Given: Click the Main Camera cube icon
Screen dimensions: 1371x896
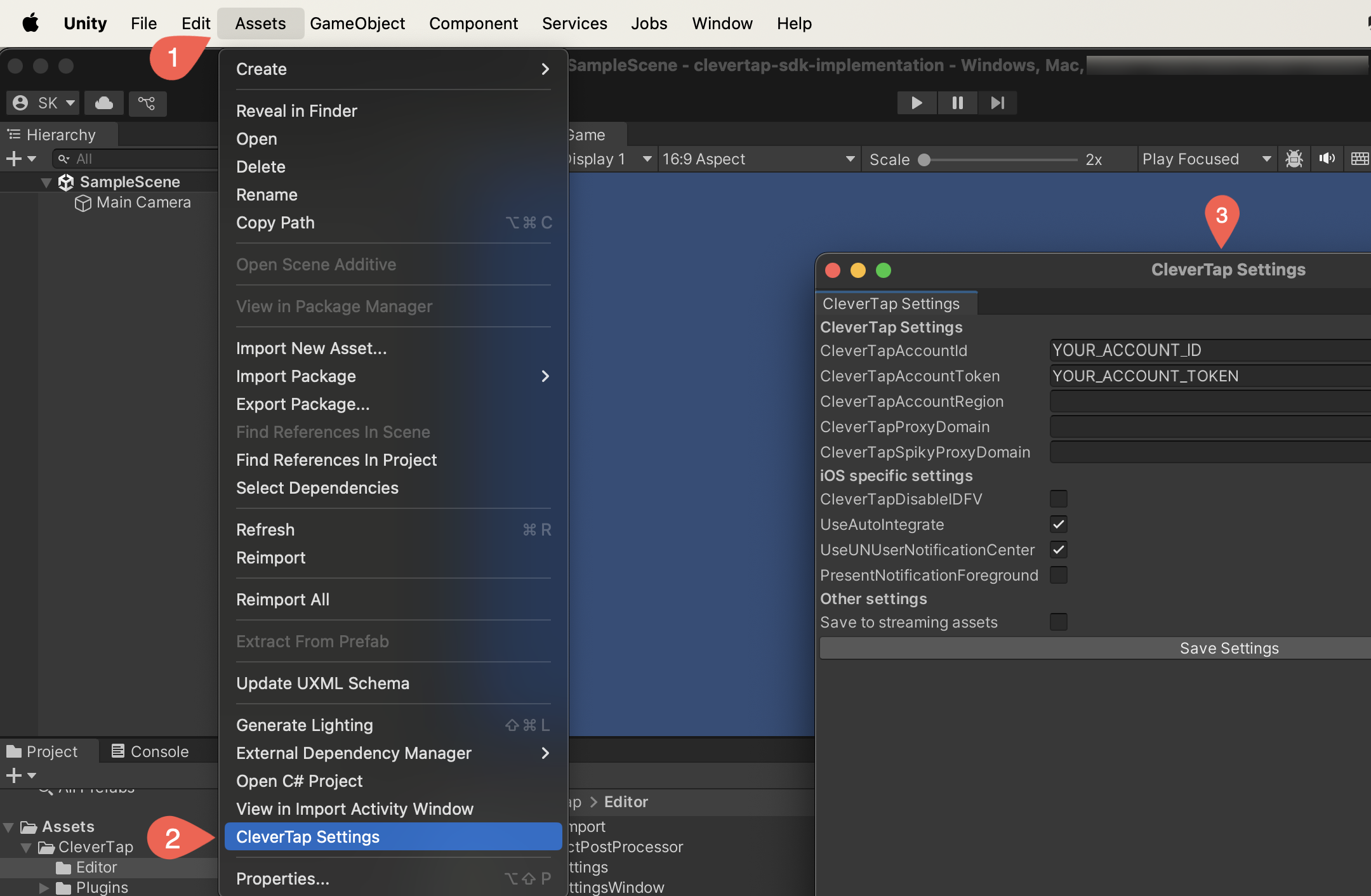Looking at the screenshot, I should (x=83, y=203).
